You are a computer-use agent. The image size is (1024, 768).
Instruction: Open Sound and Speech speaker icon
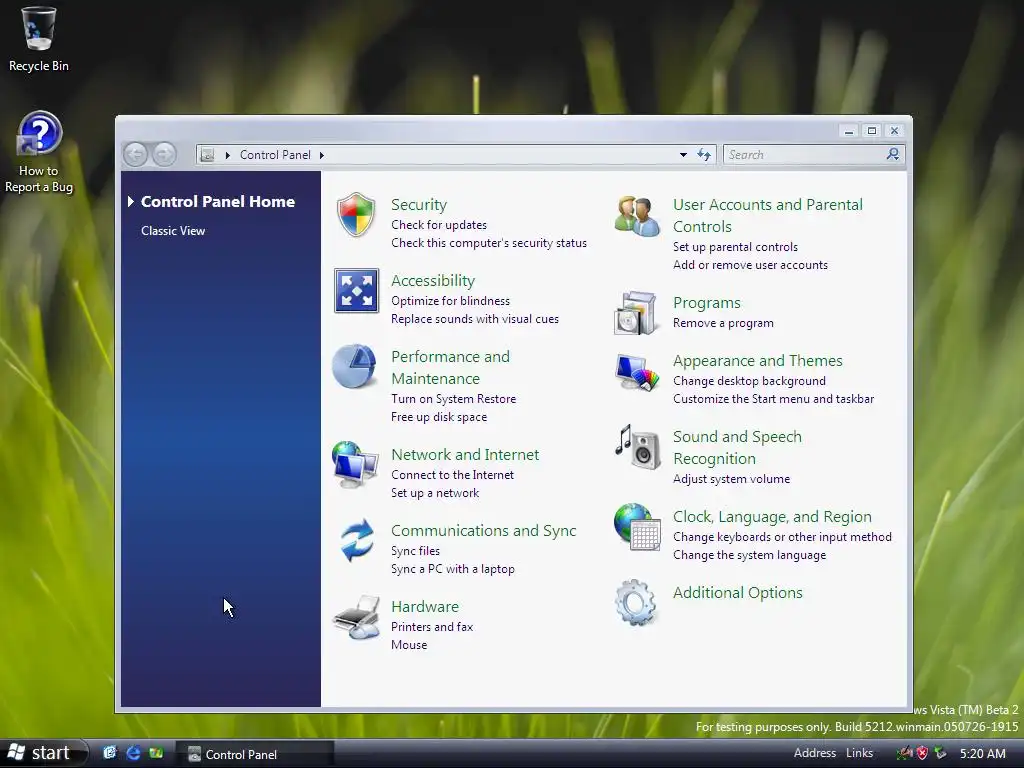click(637, 447)
